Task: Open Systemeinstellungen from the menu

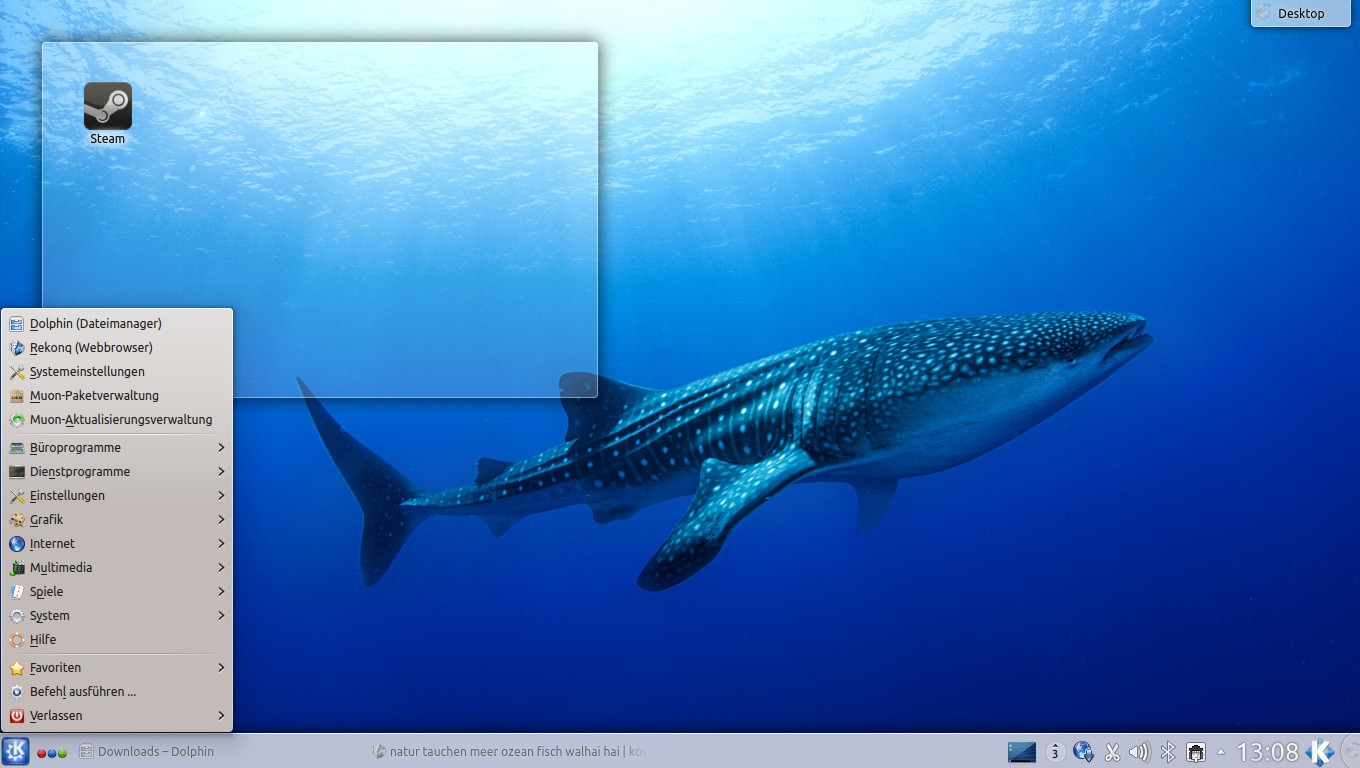Action: pyautogui.click(x=87, y=372)
